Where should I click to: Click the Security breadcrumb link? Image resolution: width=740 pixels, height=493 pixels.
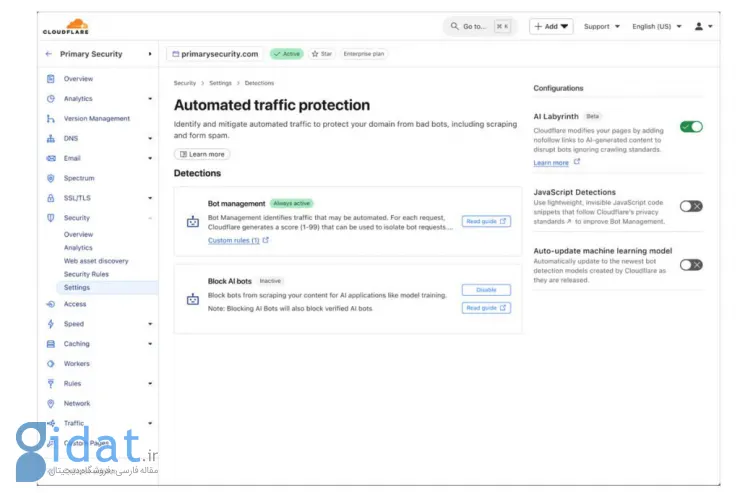tap(185, 83)
